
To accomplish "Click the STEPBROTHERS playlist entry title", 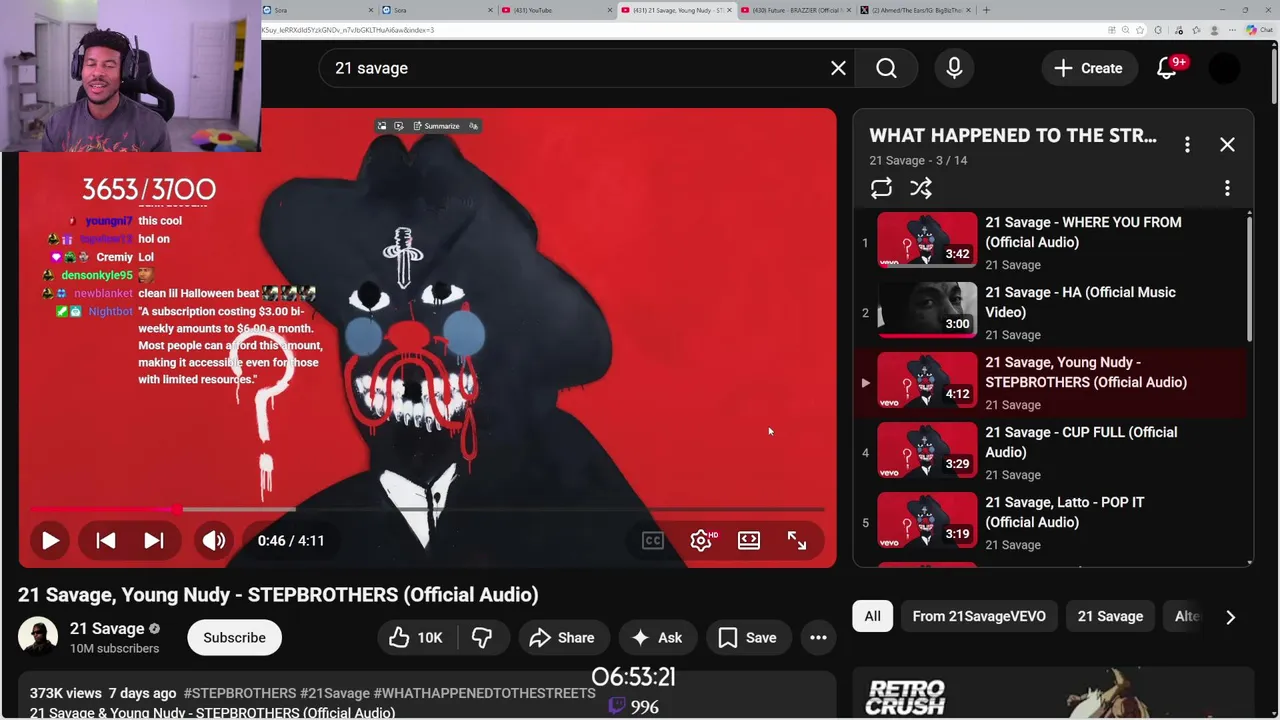I will tap(1086, 372).
